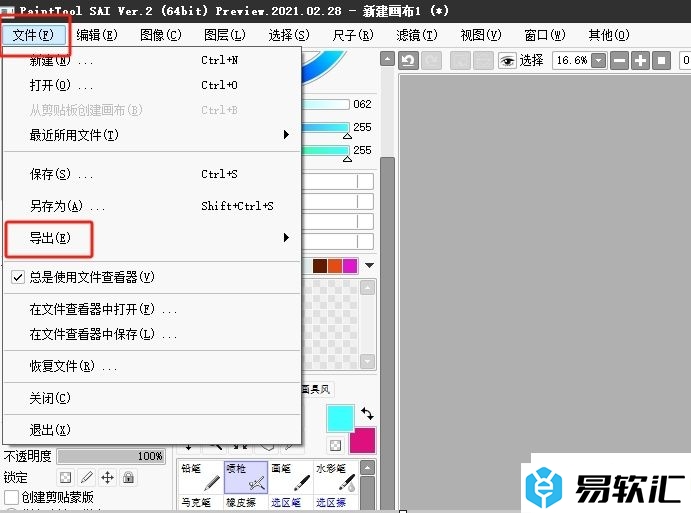Click the Undo arrow toolbar icon

[x=409, y=60]
